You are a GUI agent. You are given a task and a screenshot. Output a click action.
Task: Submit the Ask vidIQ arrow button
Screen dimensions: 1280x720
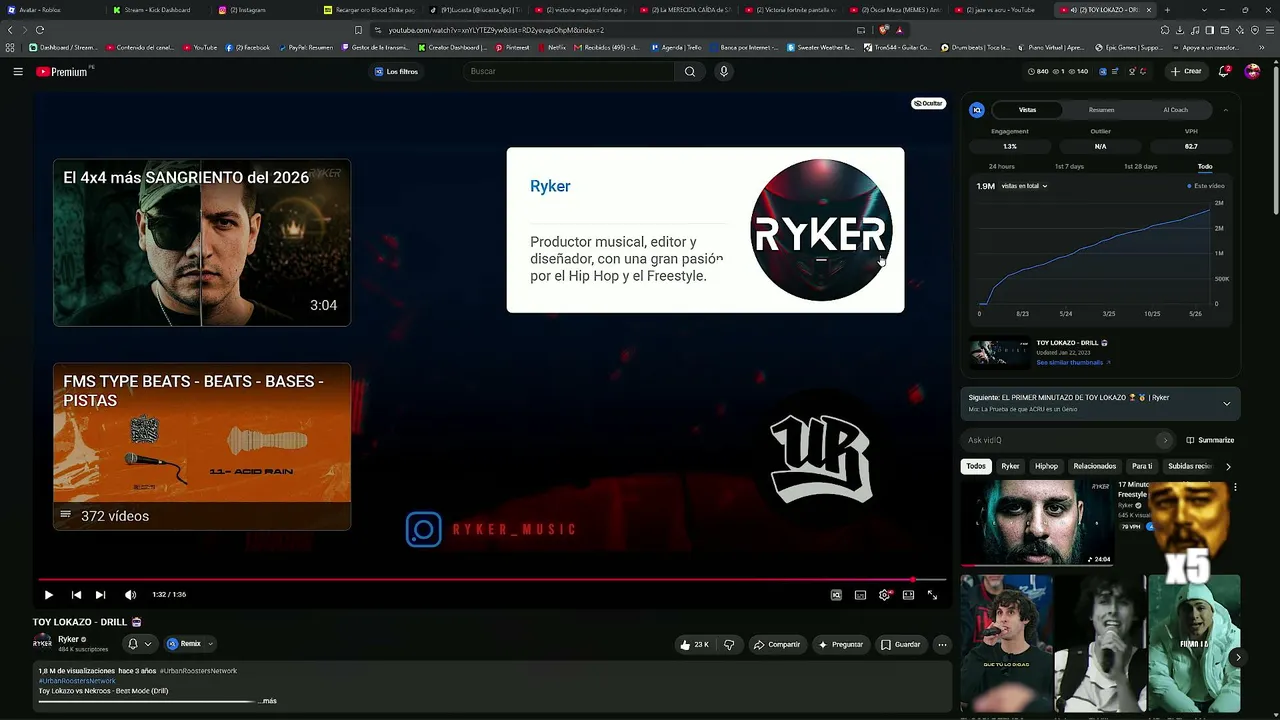(x=1164, y=440)
